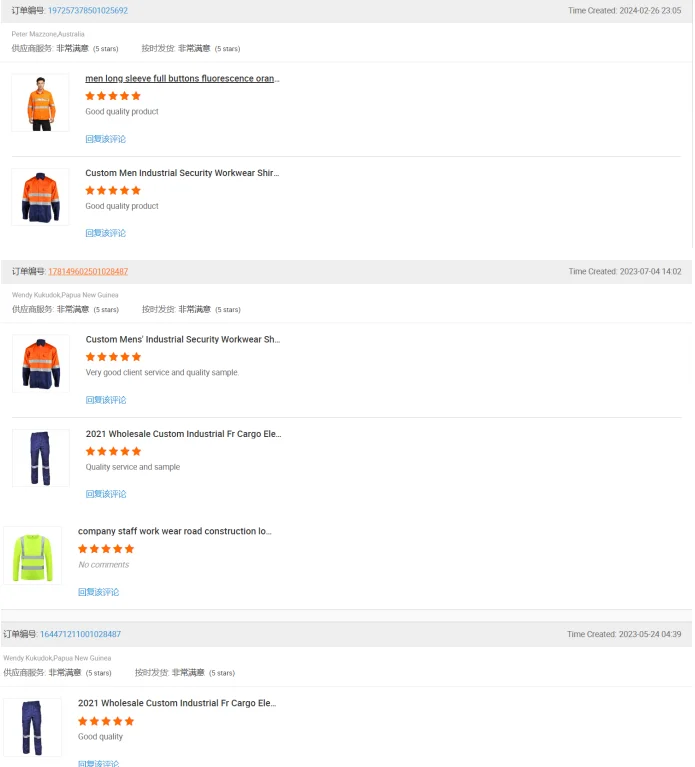Open the cargo pants title in order 164471211001028487
The height and width of the screenshot is (767, 695).
tap(176, 704)
